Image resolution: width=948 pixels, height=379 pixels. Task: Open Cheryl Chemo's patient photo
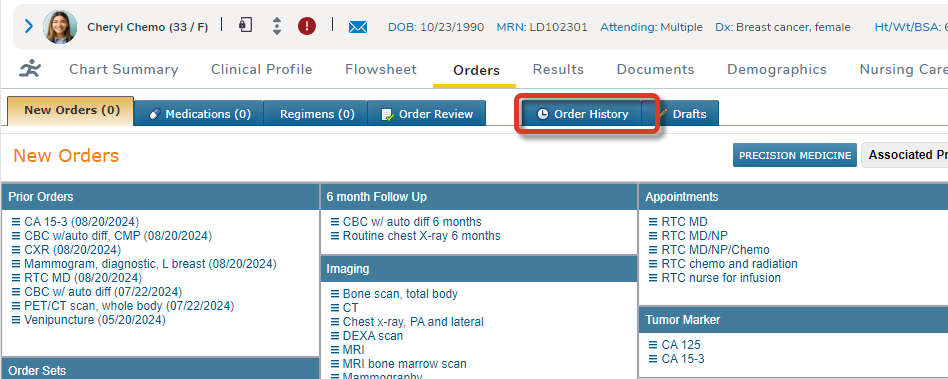(x=60, y=27)
